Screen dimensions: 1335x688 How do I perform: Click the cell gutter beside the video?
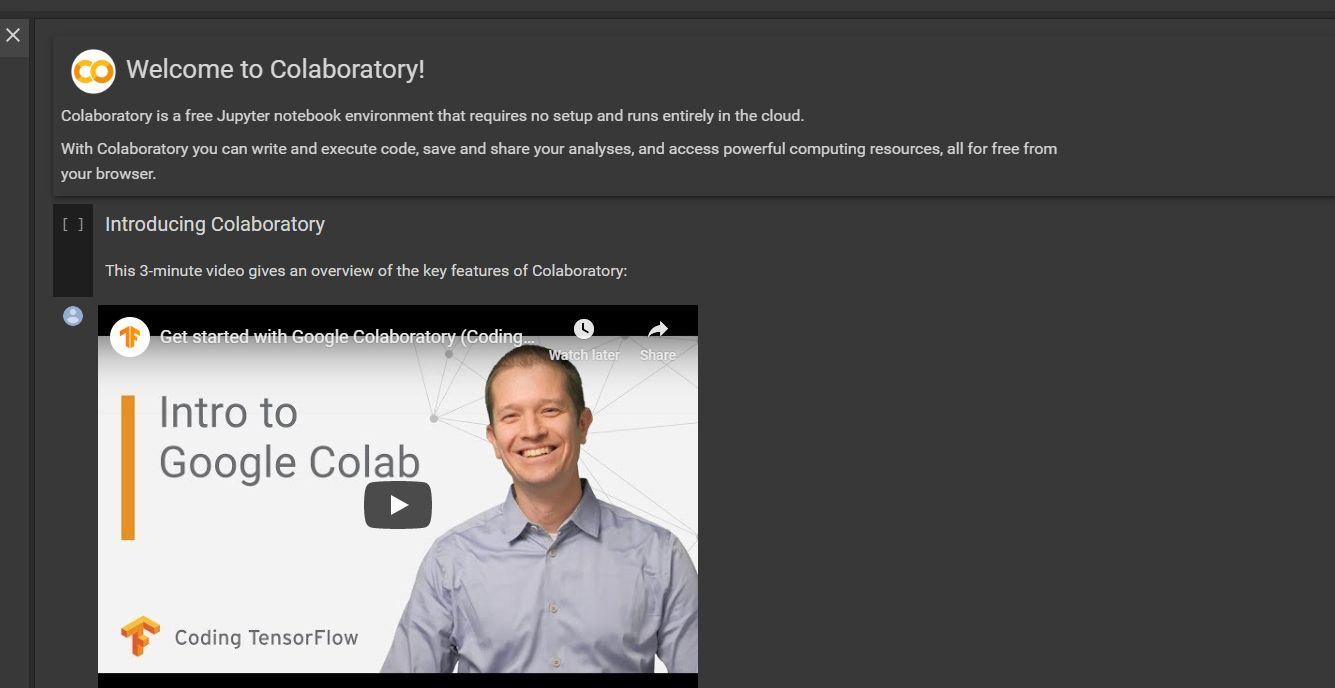72,450
